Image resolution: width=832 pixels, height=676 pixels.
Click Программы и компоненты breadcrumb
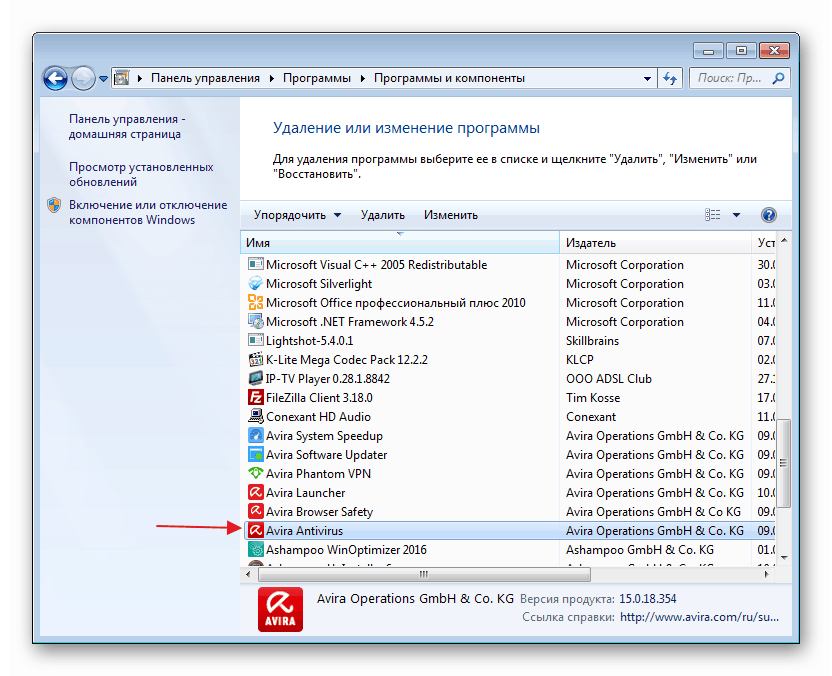[x=449, y=78]
